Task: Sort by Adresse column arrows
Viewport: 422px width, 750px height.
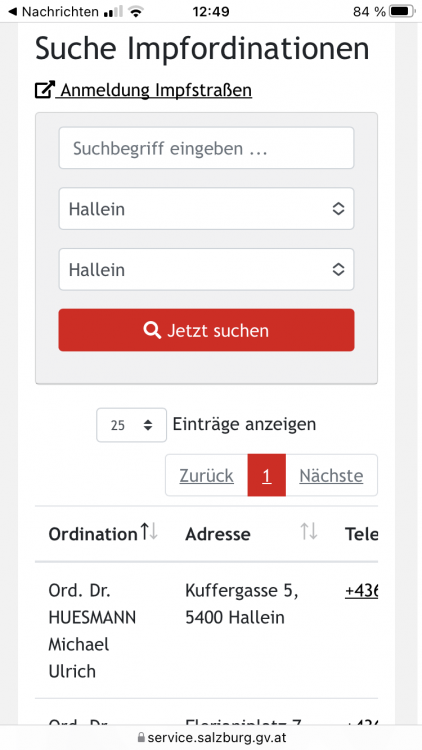Action: tap(309, 531)
